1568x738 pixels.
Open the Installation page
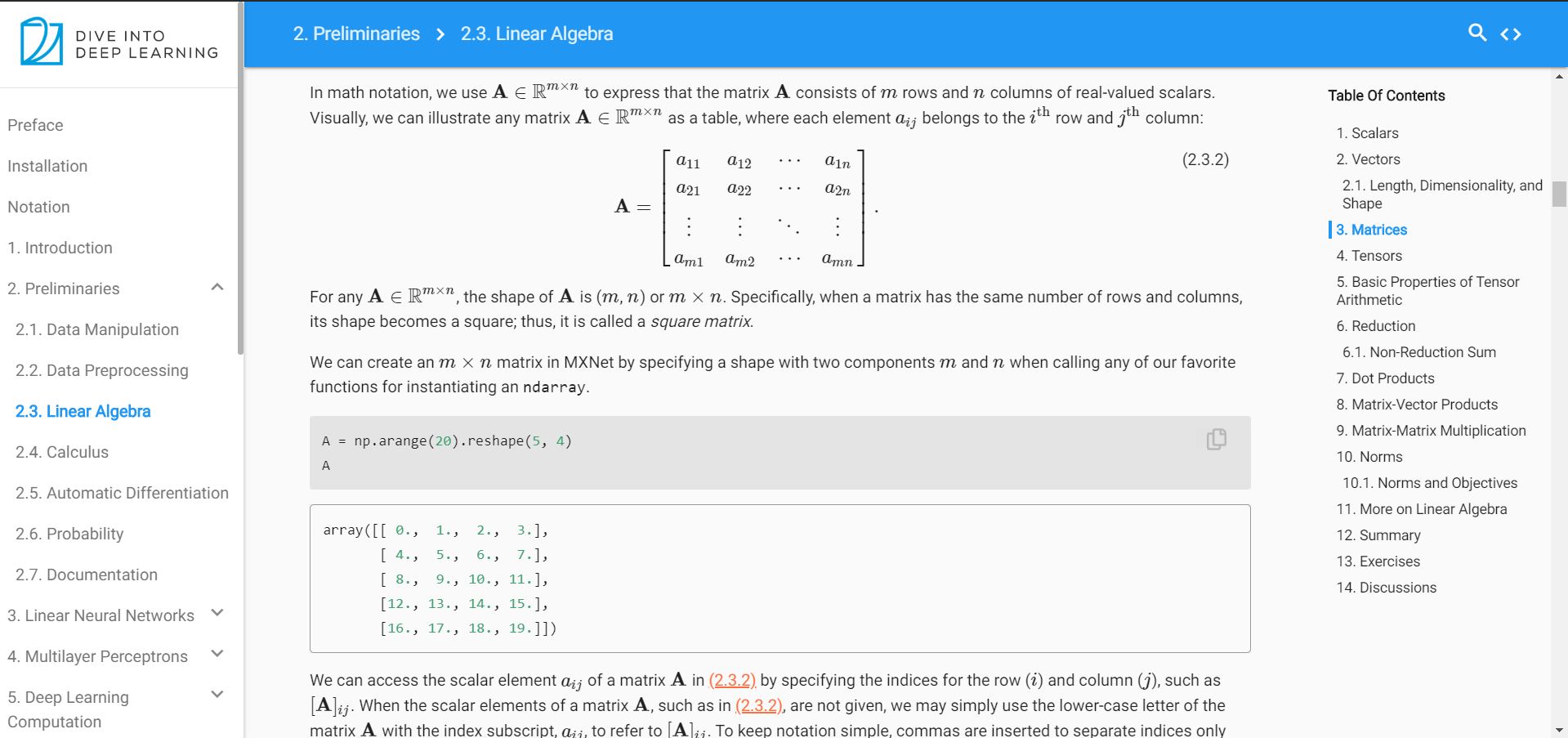click(47, 166)
